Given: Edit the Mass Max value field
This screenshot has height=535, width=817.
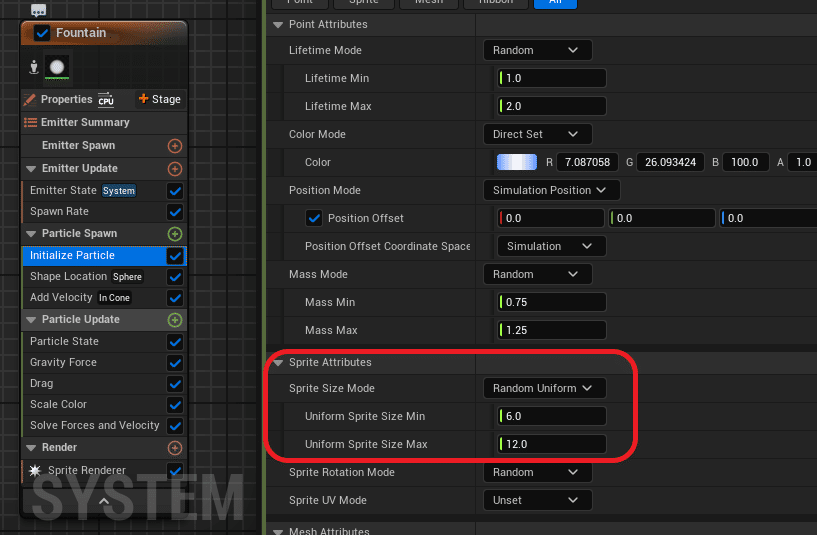Looking at the screenshot, I should [552, 330].
